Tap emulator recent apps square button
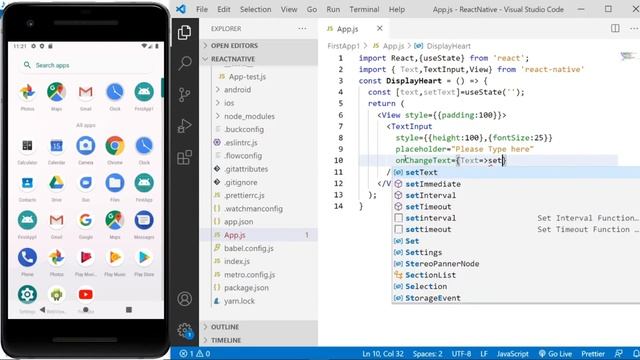 coord(129,310)
